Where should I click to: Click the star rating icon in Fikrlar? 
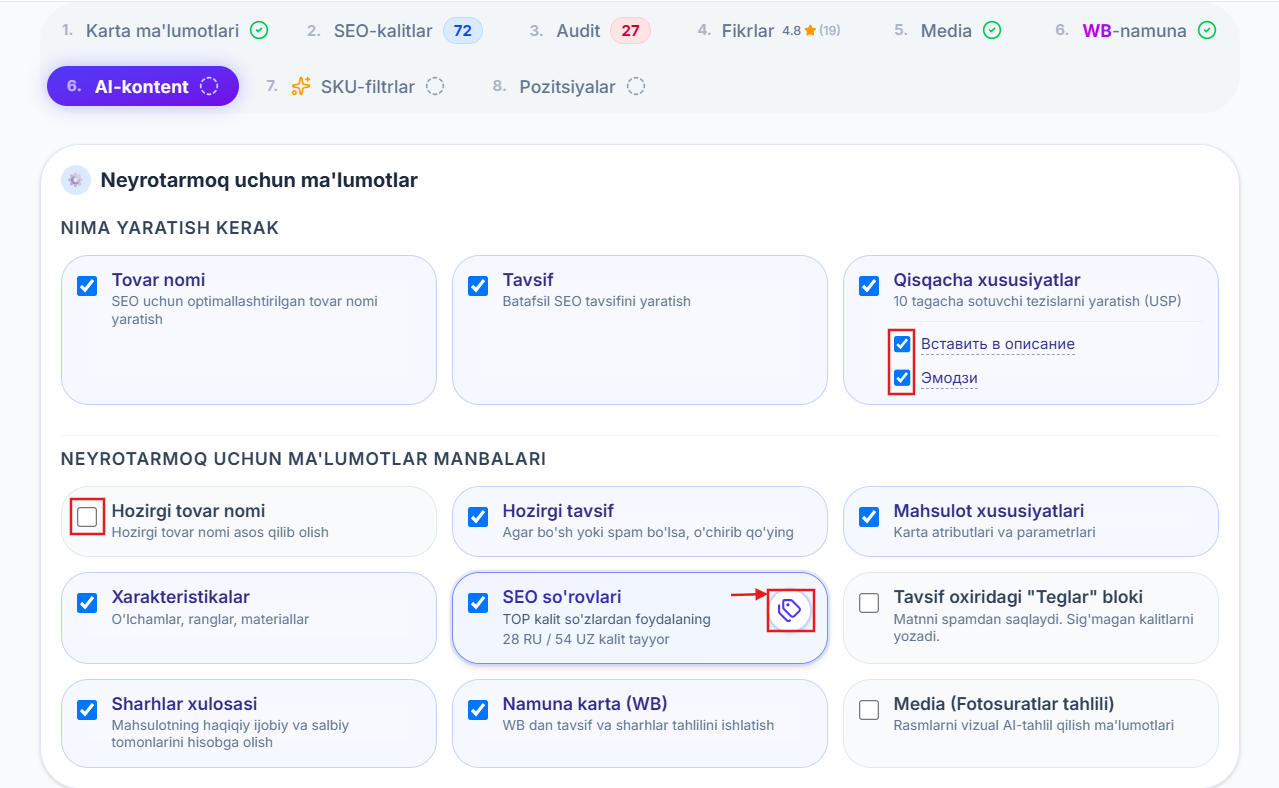tap(810, 31)
